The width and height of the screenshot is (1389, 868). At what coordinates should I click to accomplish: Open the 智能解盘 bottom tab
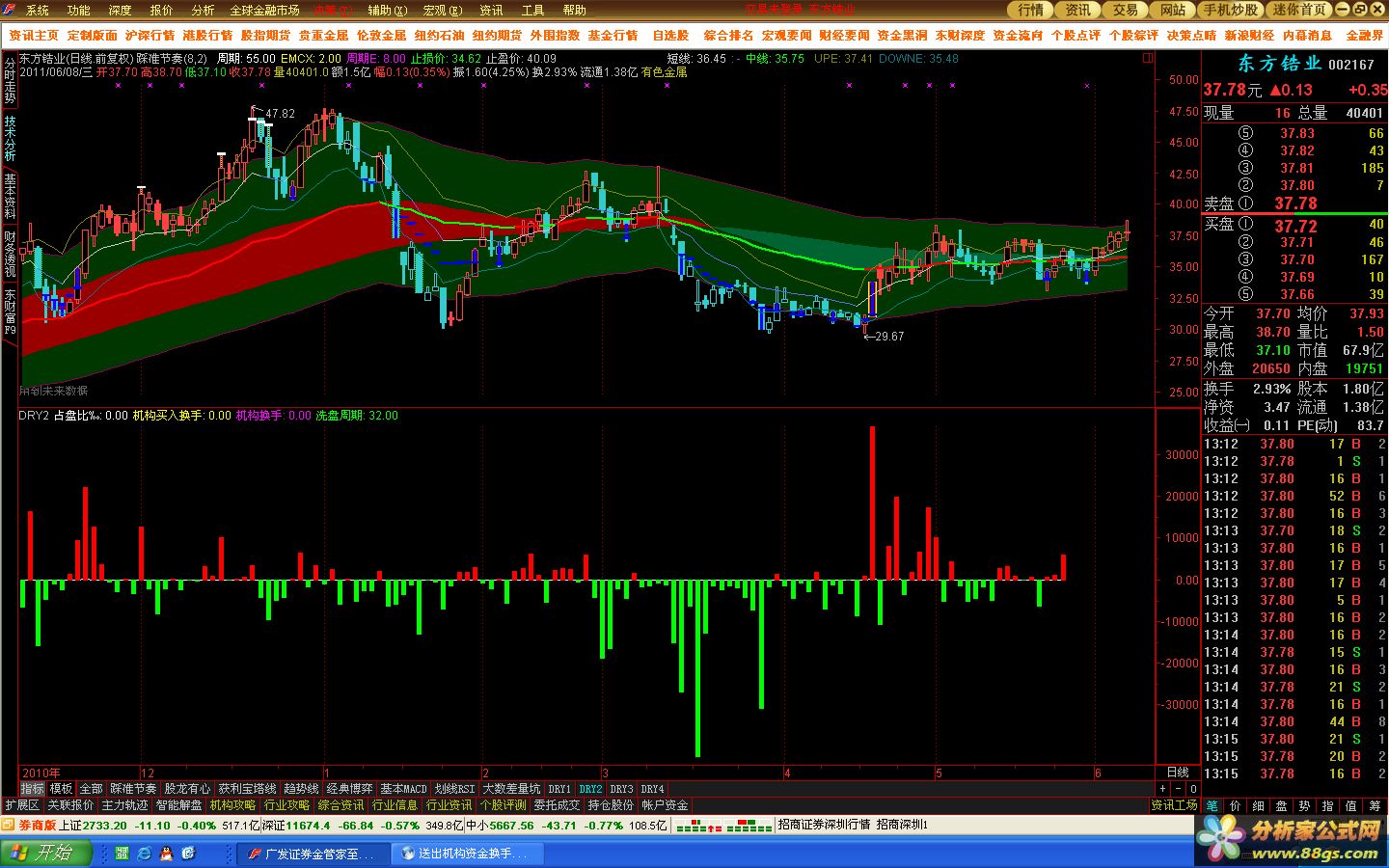178,805
